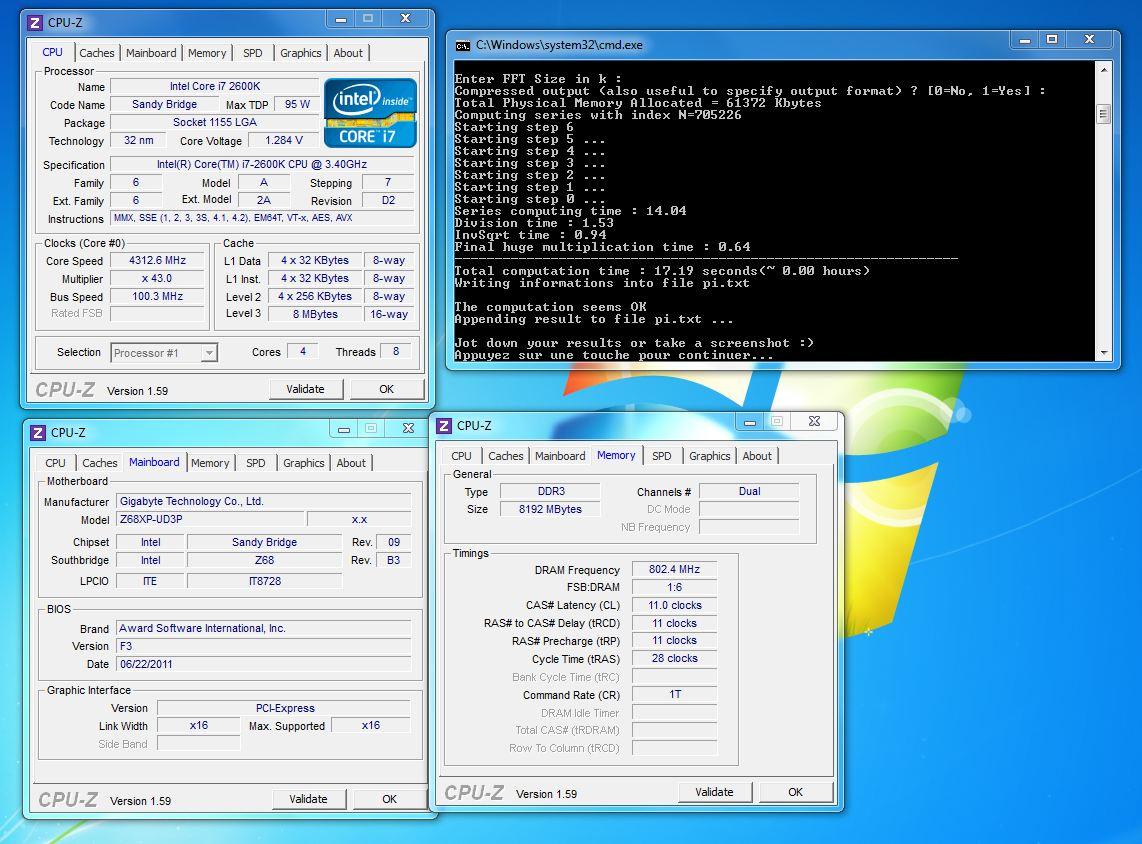This screenshot has width=1142, height=844.
Task: Click the cmd window scrollbar thumb
Action: click(x=1103, y=114)
